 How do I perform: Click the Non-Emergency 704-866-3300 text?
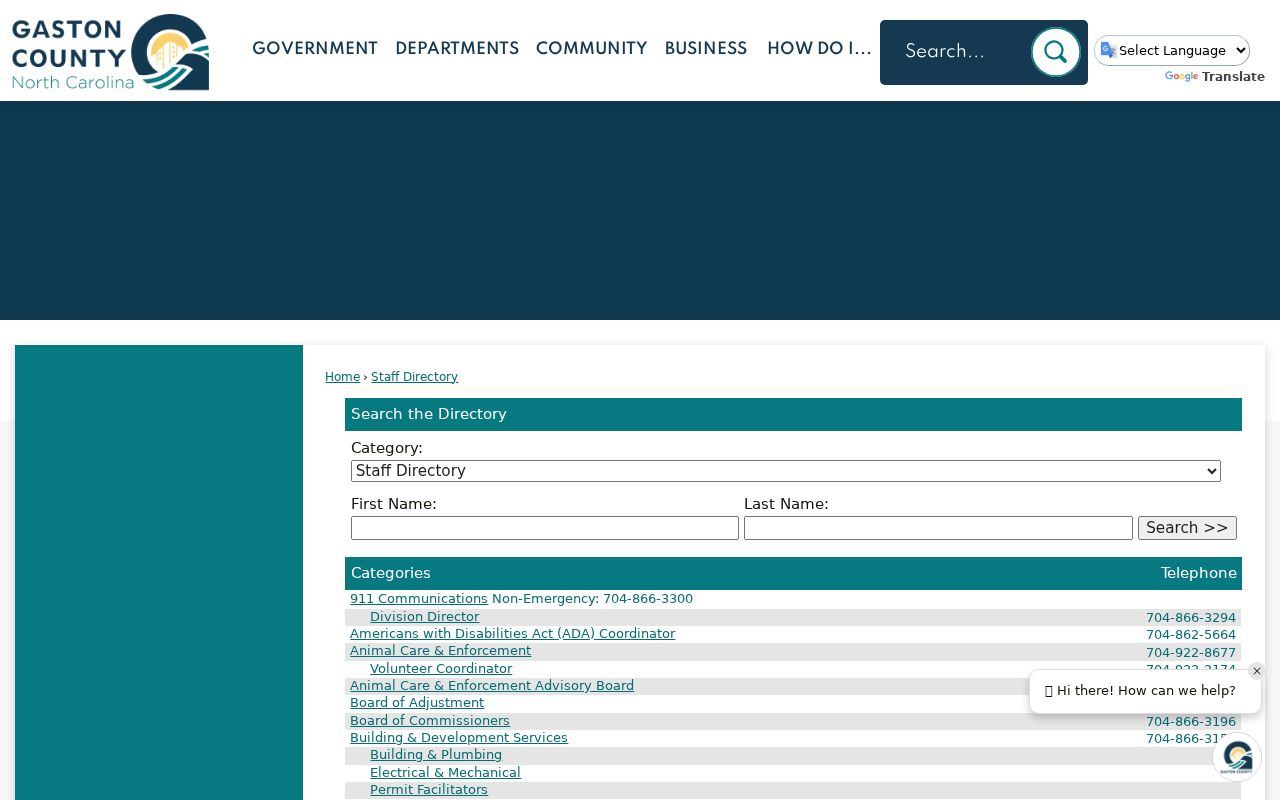click(592, 599)
